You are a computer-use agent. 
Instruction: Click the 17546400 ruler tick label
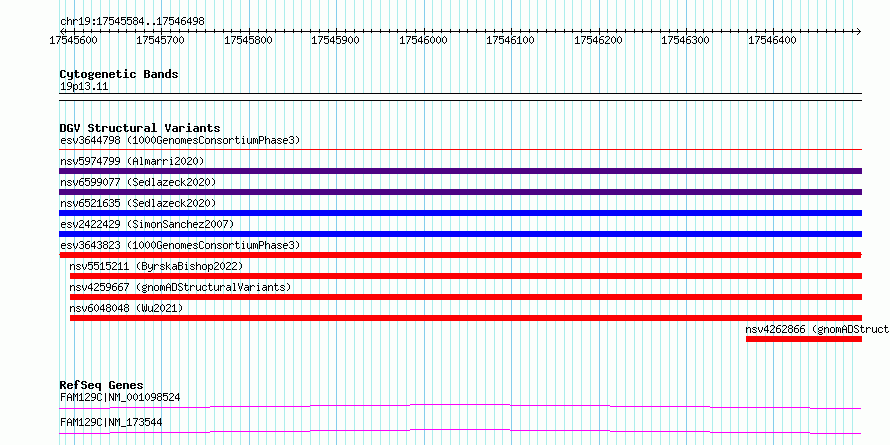773,40
